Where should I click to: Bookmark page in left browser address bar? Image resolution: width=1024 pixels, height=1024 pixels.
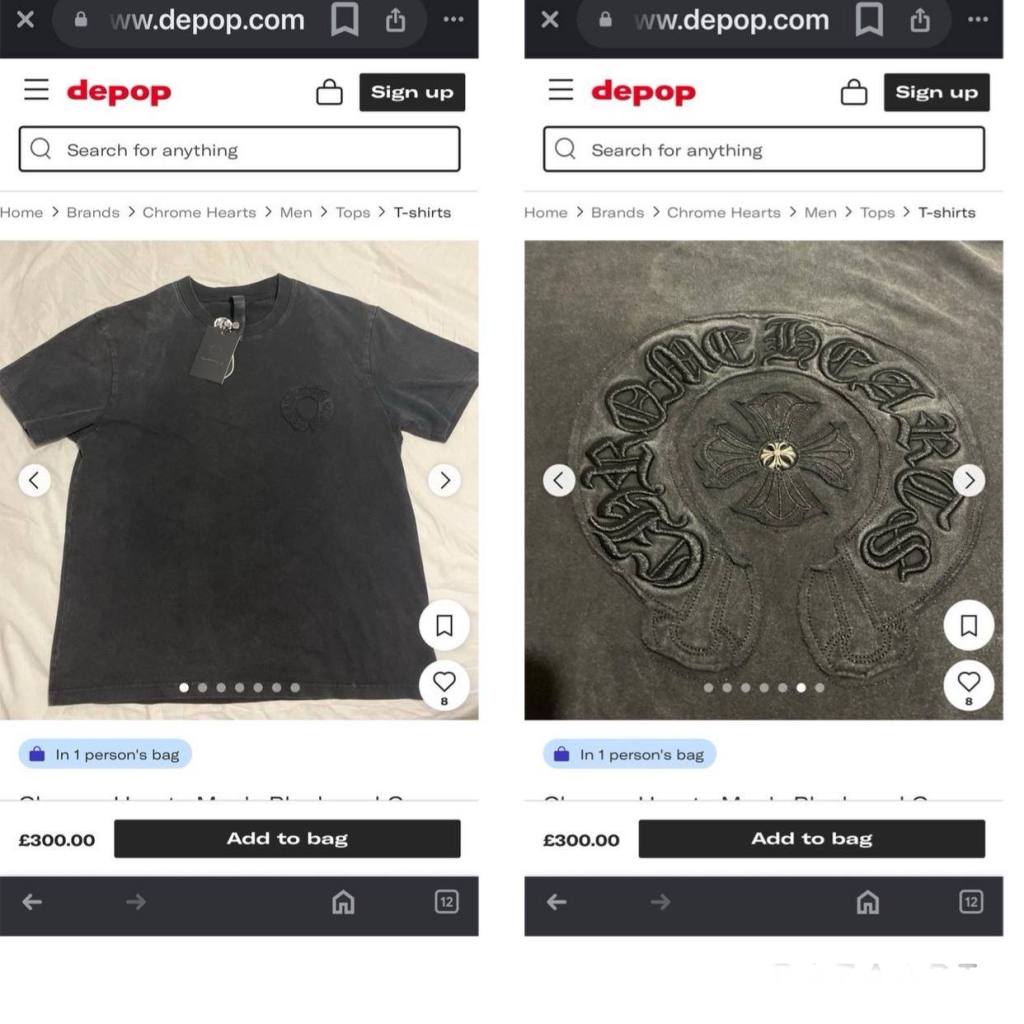pos(345,20)
